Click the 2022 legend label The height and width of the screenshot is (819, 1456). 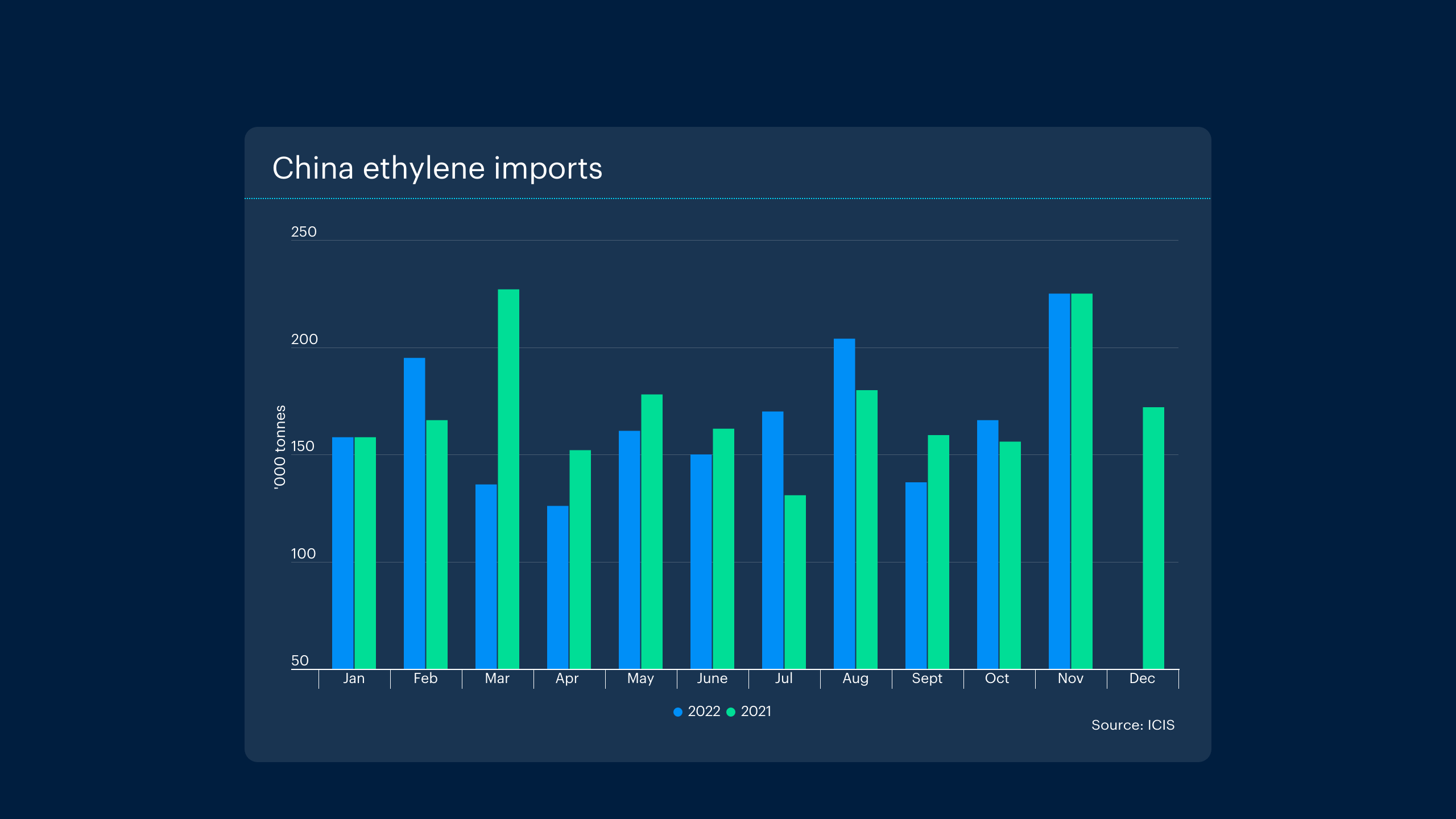704,712
